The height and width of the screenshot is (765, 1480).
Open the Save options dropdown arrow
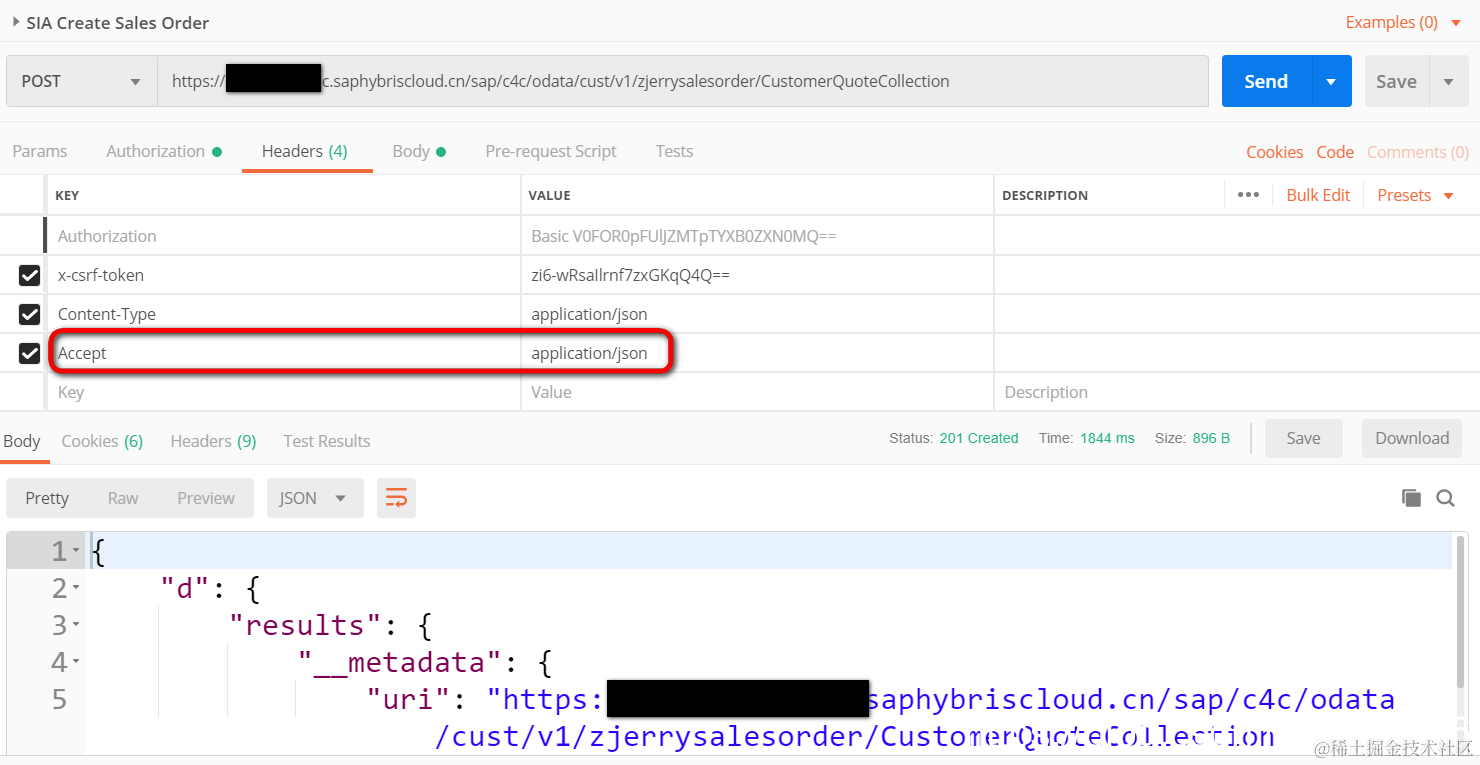pos(1448,81)
